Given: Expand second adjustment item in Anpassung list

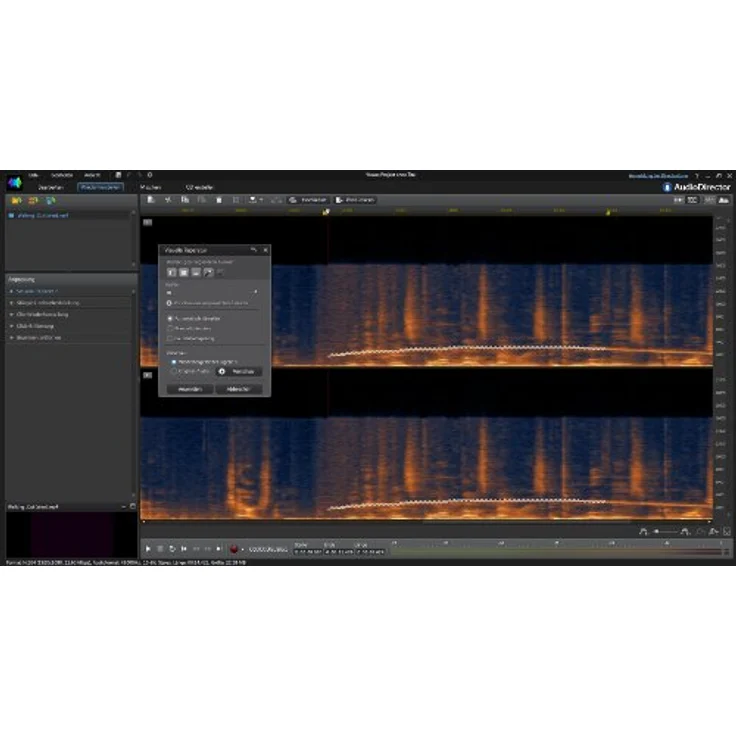Looking at the screenshot, I should [11, 303].
